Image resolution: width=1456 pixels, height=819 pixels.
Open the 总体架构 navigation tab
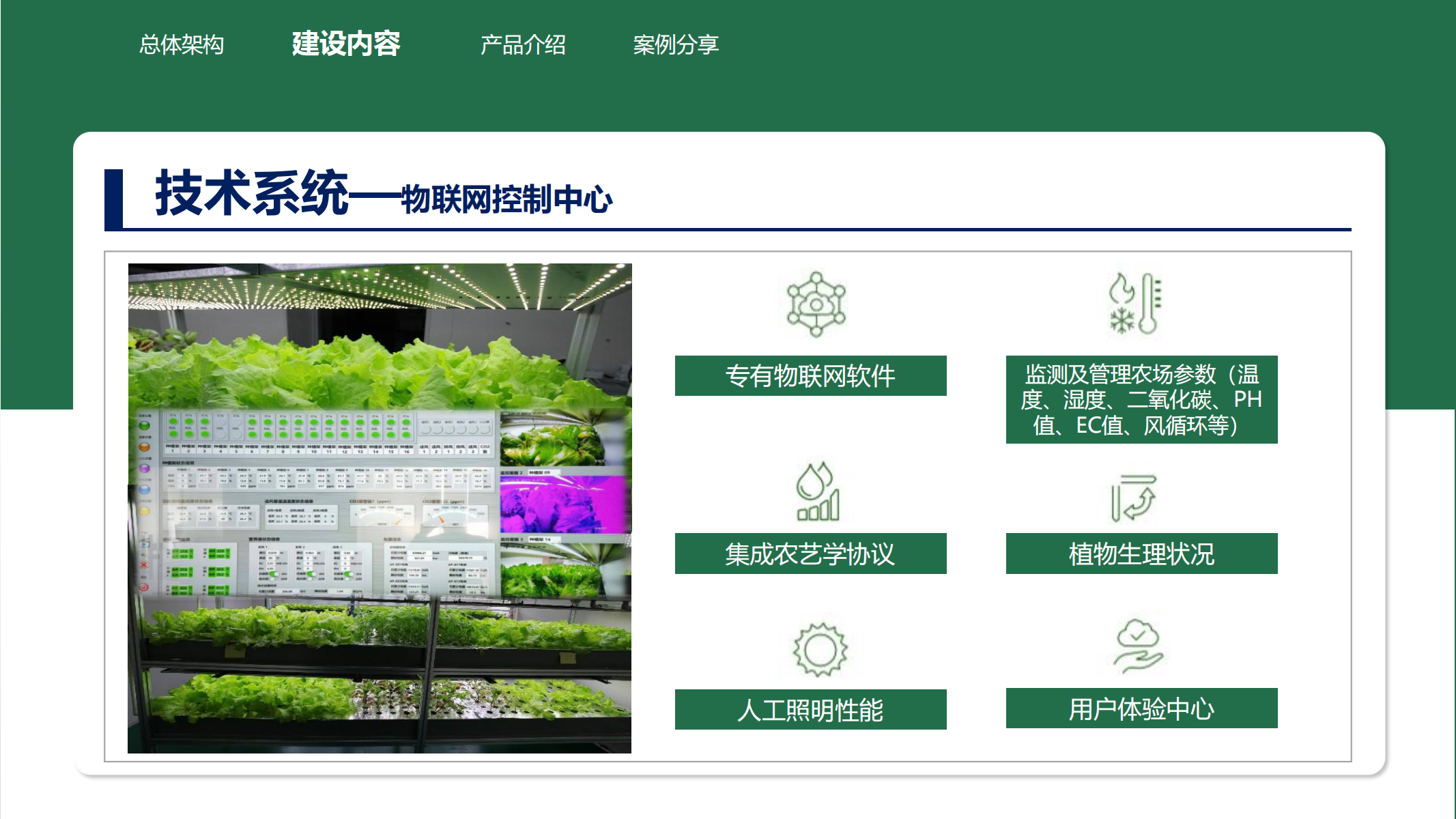point(182,45)
